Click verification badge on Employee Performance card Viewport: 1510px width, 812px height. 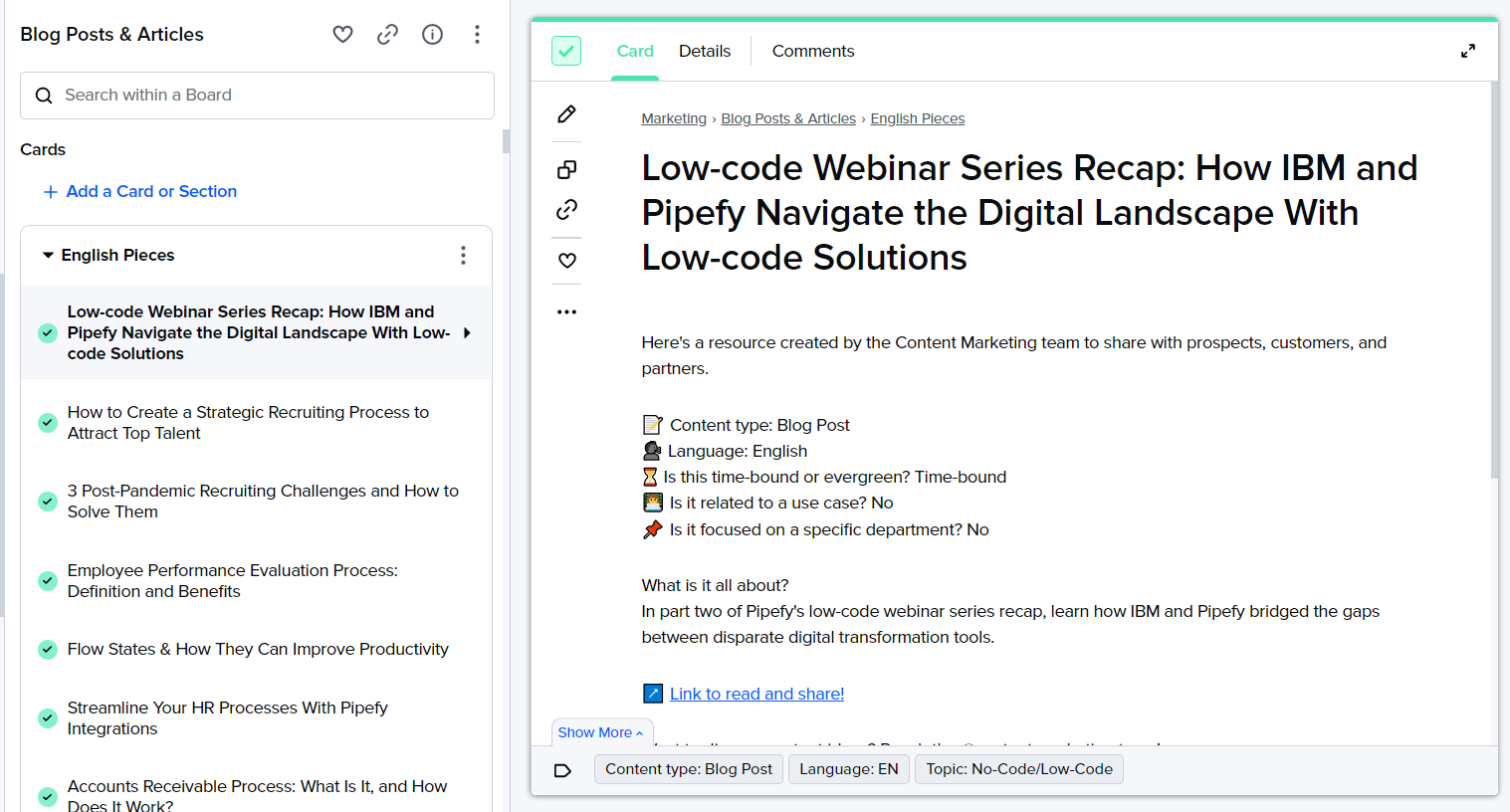(x=48, y=581)
